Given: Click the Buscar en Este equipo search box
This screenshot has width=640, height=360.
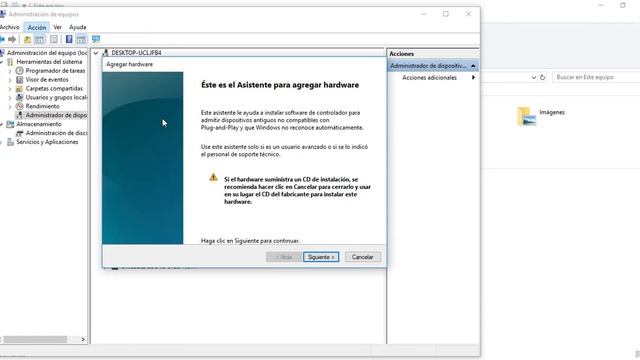Looking at the screenshot, I should (596, 77).
